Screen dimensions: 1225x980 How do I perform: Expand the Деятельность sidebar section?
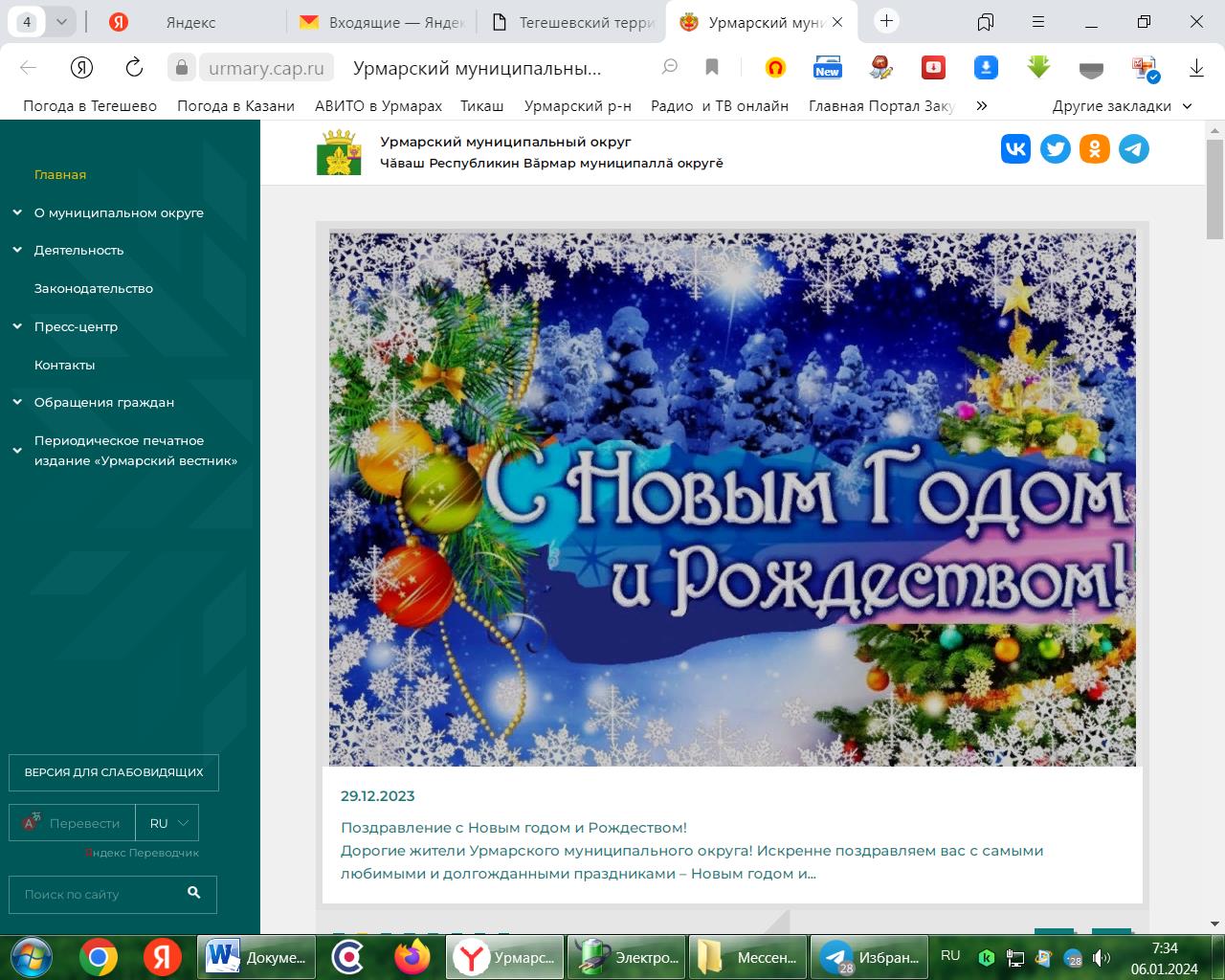tap(17, 250)
